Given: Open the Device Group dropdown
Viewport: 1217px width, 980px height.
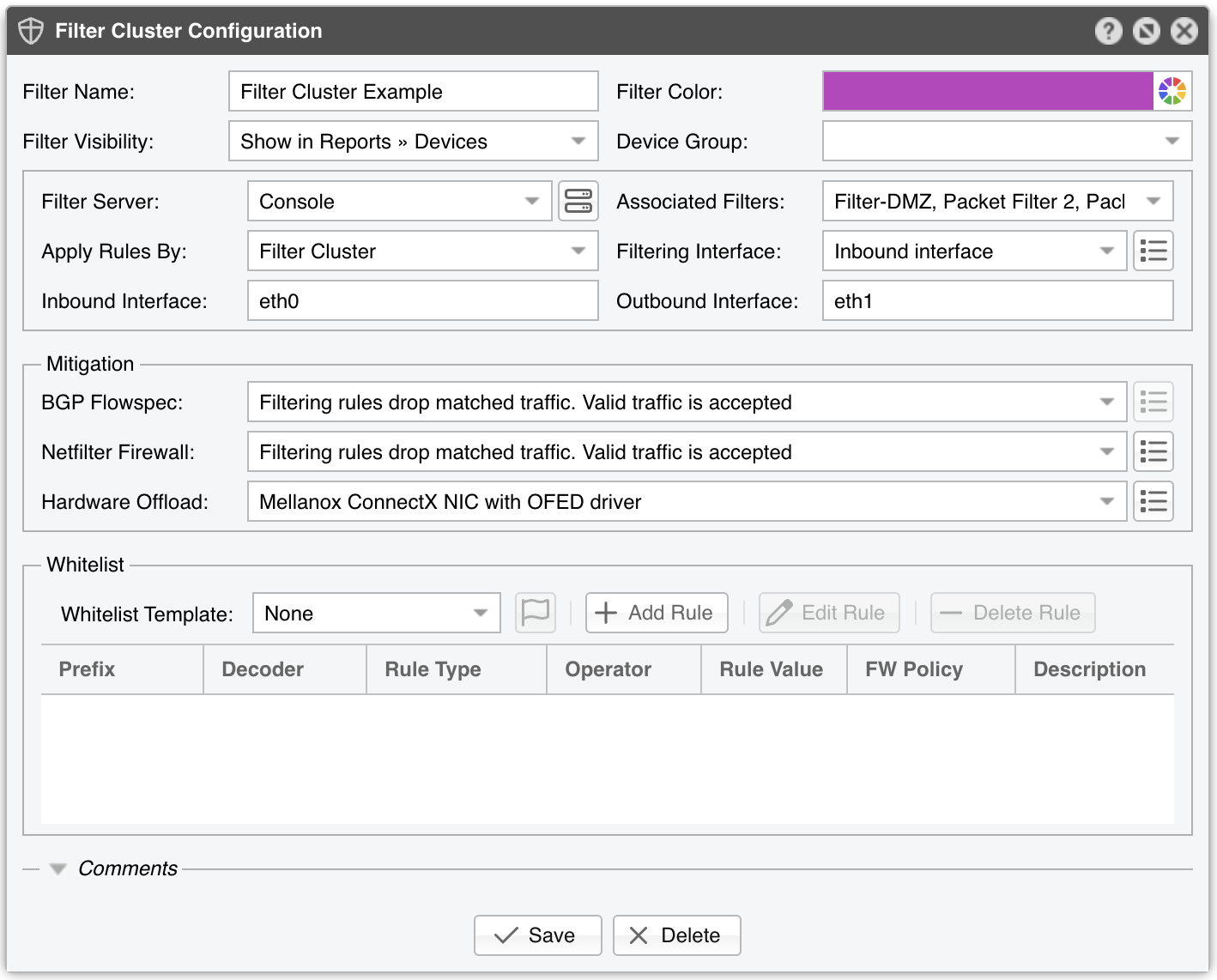Looking at the screenshot, I should [1008, 141].
